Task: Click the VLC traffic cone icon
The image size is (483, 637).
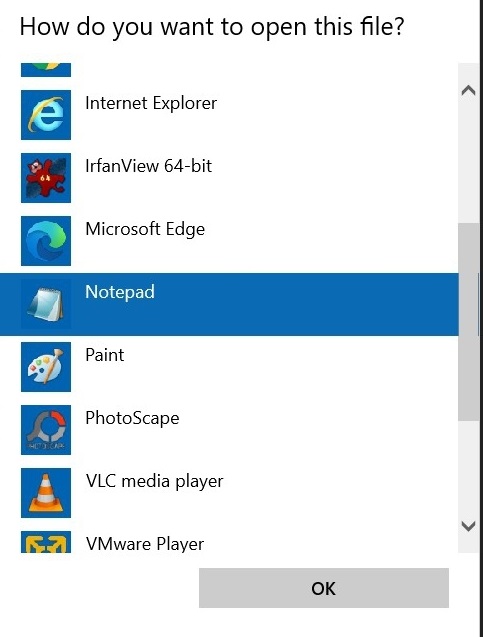Action: point(46,493)
